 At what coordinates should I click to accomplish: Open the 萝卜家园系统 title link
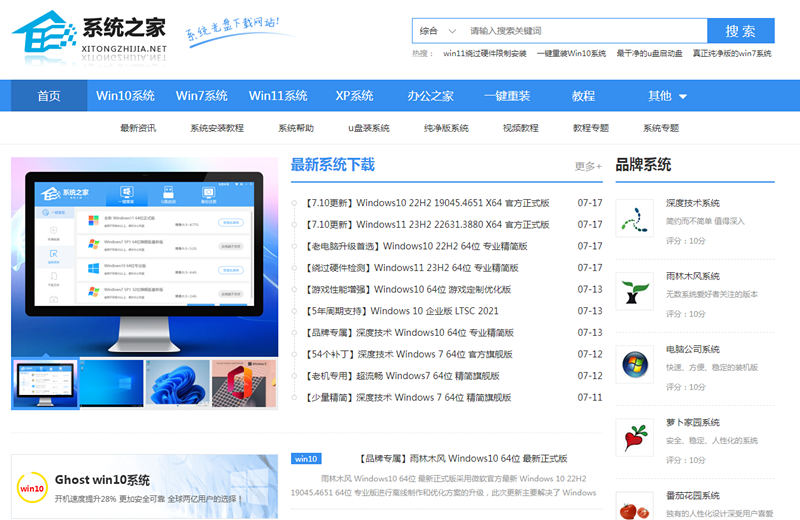point(692,422)
